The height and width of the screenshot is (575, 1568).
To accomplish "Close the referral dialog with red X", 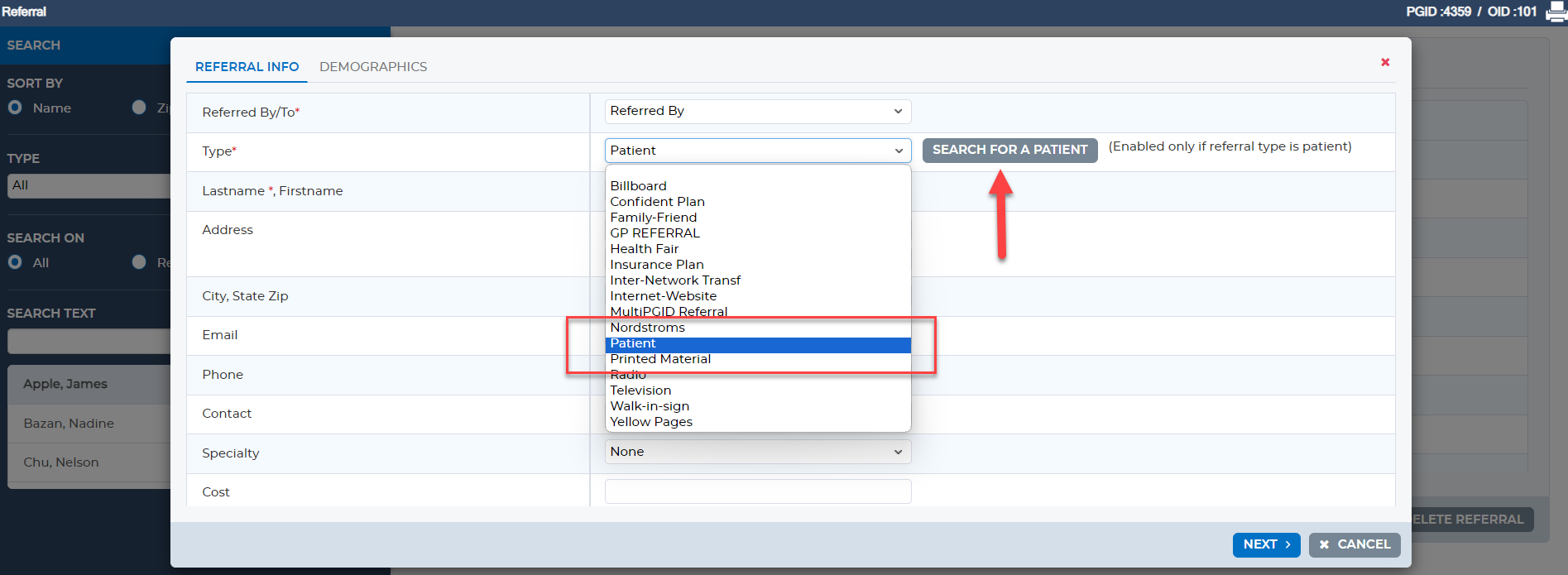I will point(1385,62).
